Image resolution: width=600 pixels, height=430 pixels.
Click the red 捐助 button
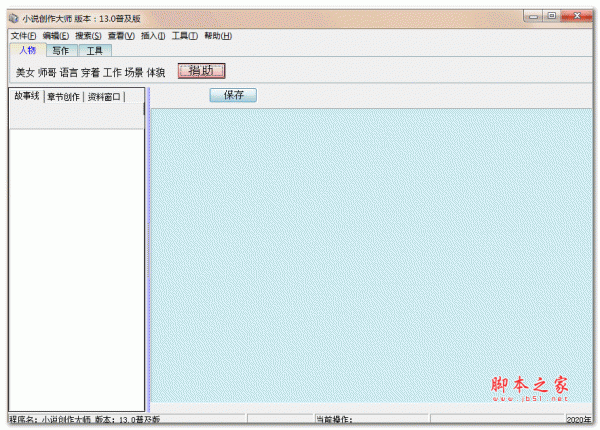[201, 71]
